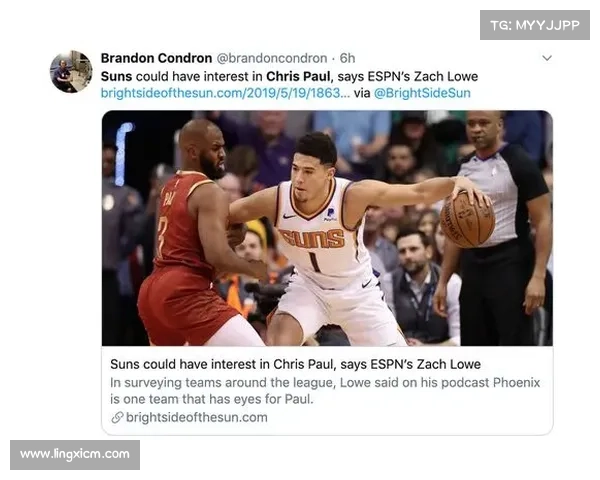This screenshot has width=600, height=480.
Task: Click the Brandon Condron display name
Action: tap(156, 58)
